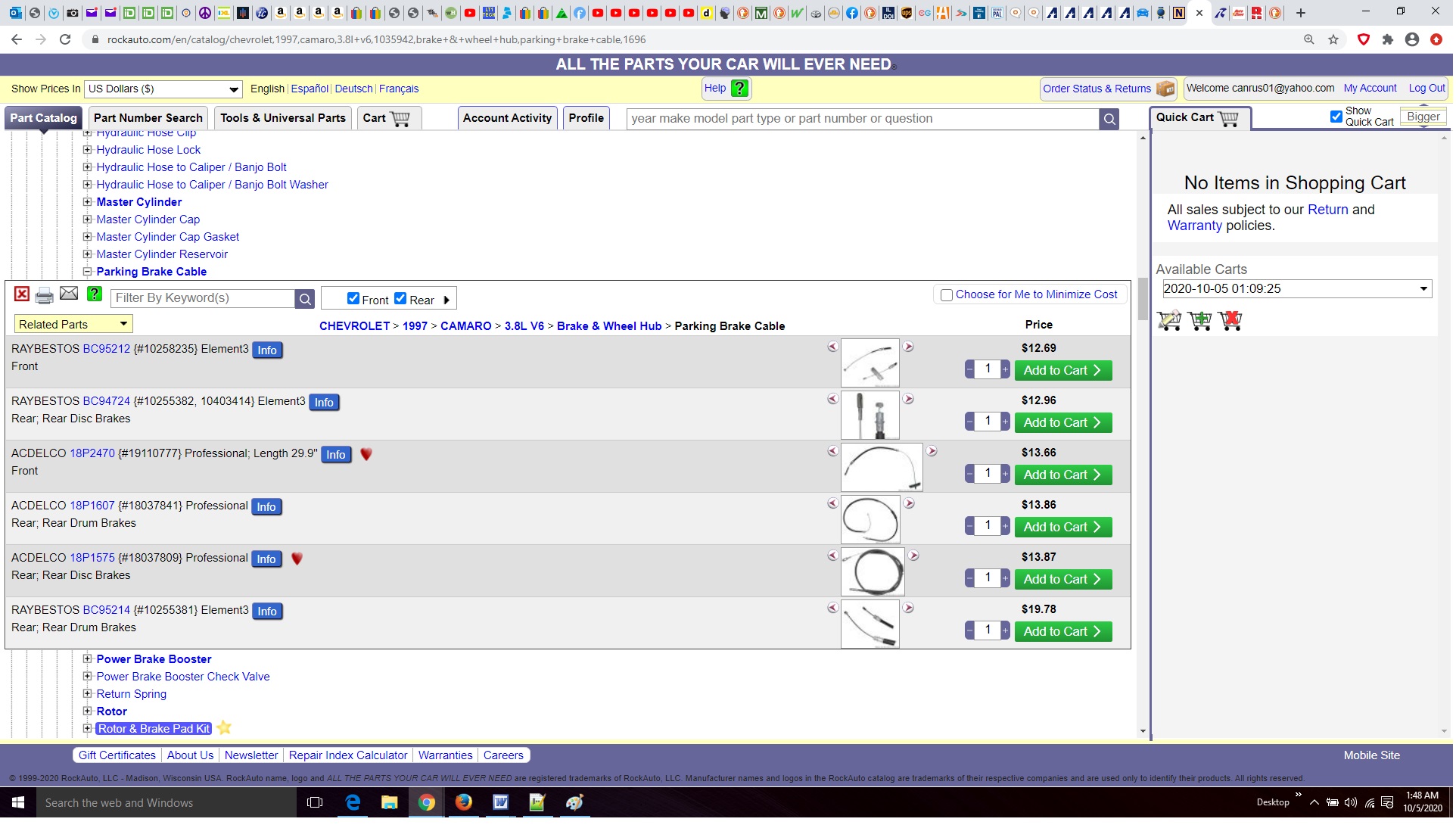
Task: Click the red heart next to ACDELCO 18P1575
Action: pyautogui.click(x=297, y=560)
